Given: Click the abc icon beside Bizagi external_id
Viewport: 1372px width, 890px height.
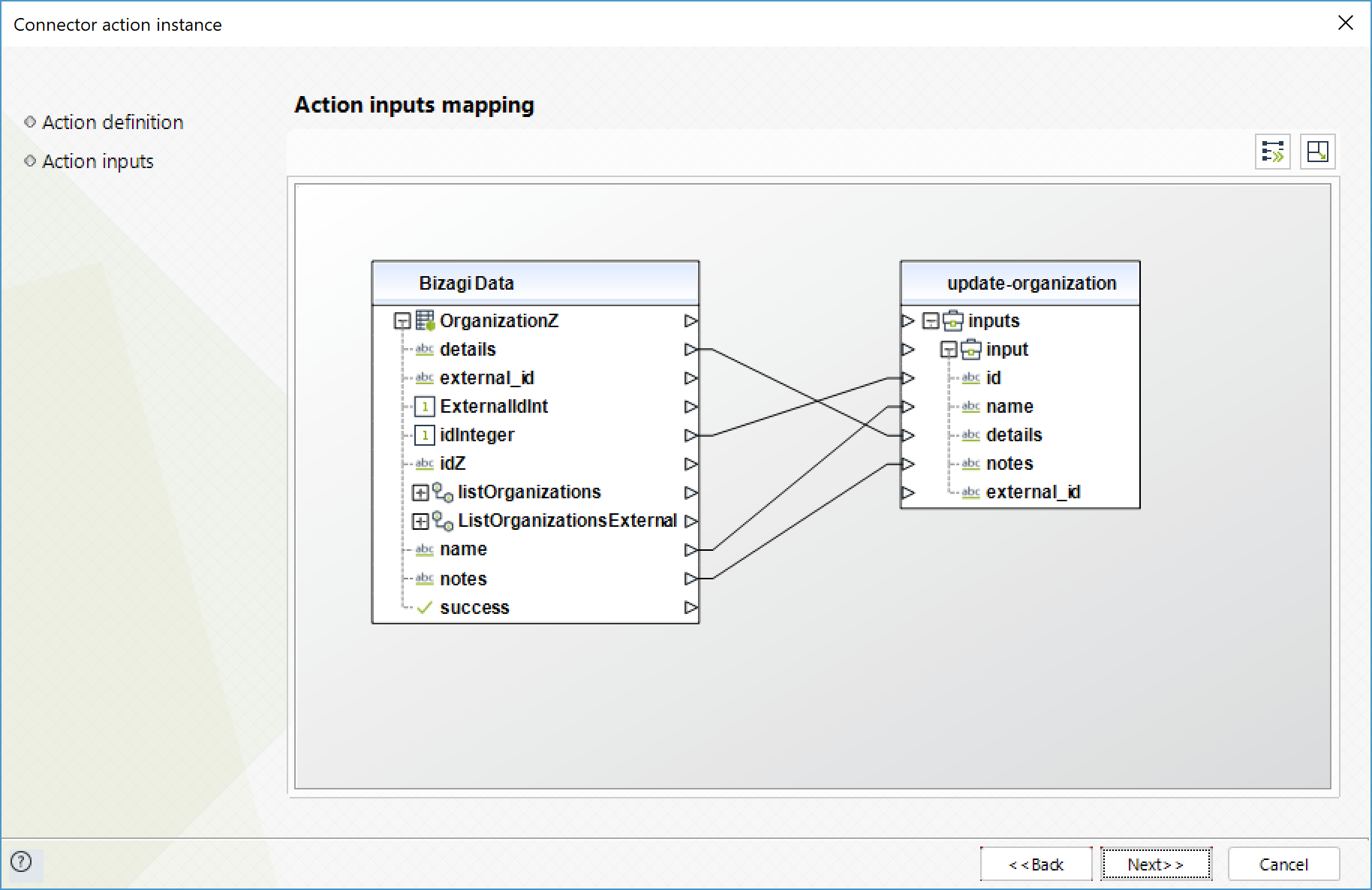Looking at the screenshot, I should 425,377.
